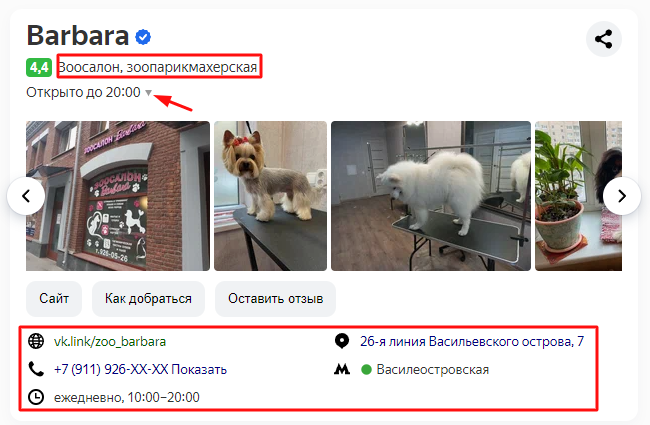Open the Yorkshire terrier photo thumbnail
650x425 pixels.
[x=270, y=196]
